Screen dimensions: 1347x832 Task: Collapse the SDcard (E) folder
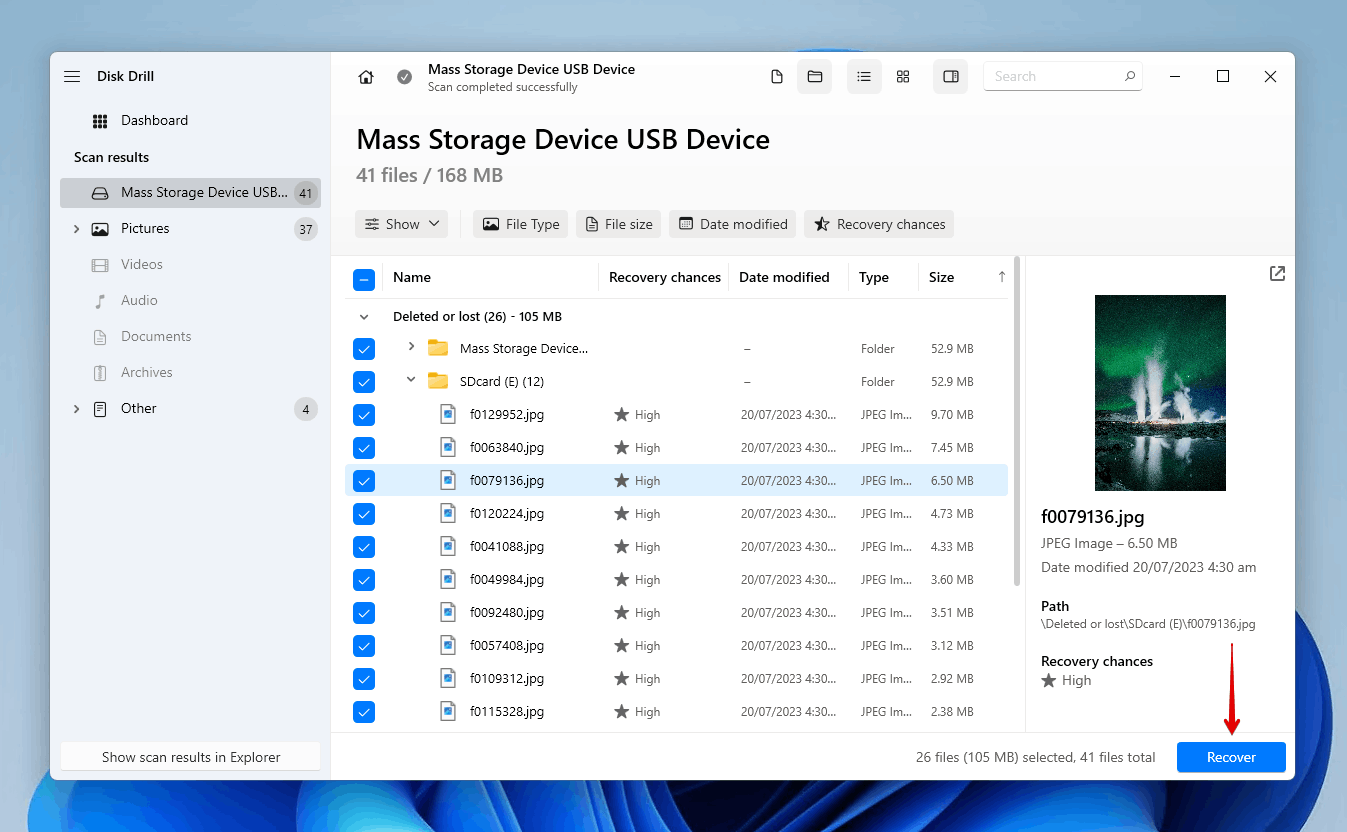[x=411, y=380]
